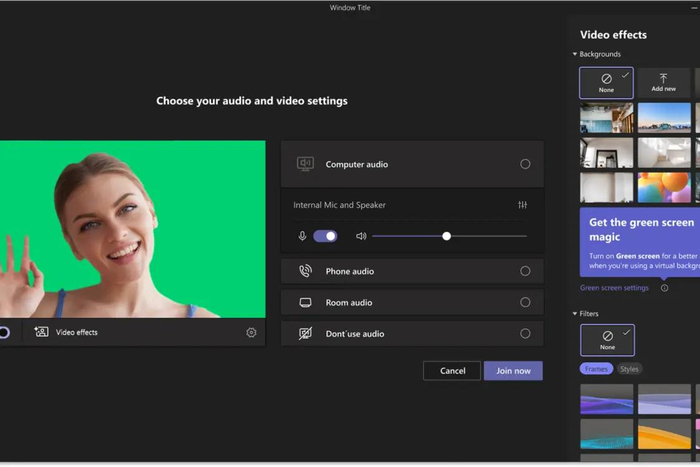Viewport: 700px width, 467px height.
Task: Select the Phone audio radio button
Action: (525, 271)
